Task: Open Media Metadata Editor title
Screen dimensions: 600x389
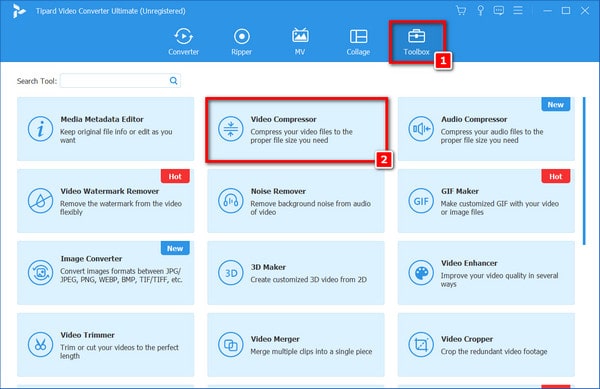Action: pyautogui.click(x=102, y=119)
